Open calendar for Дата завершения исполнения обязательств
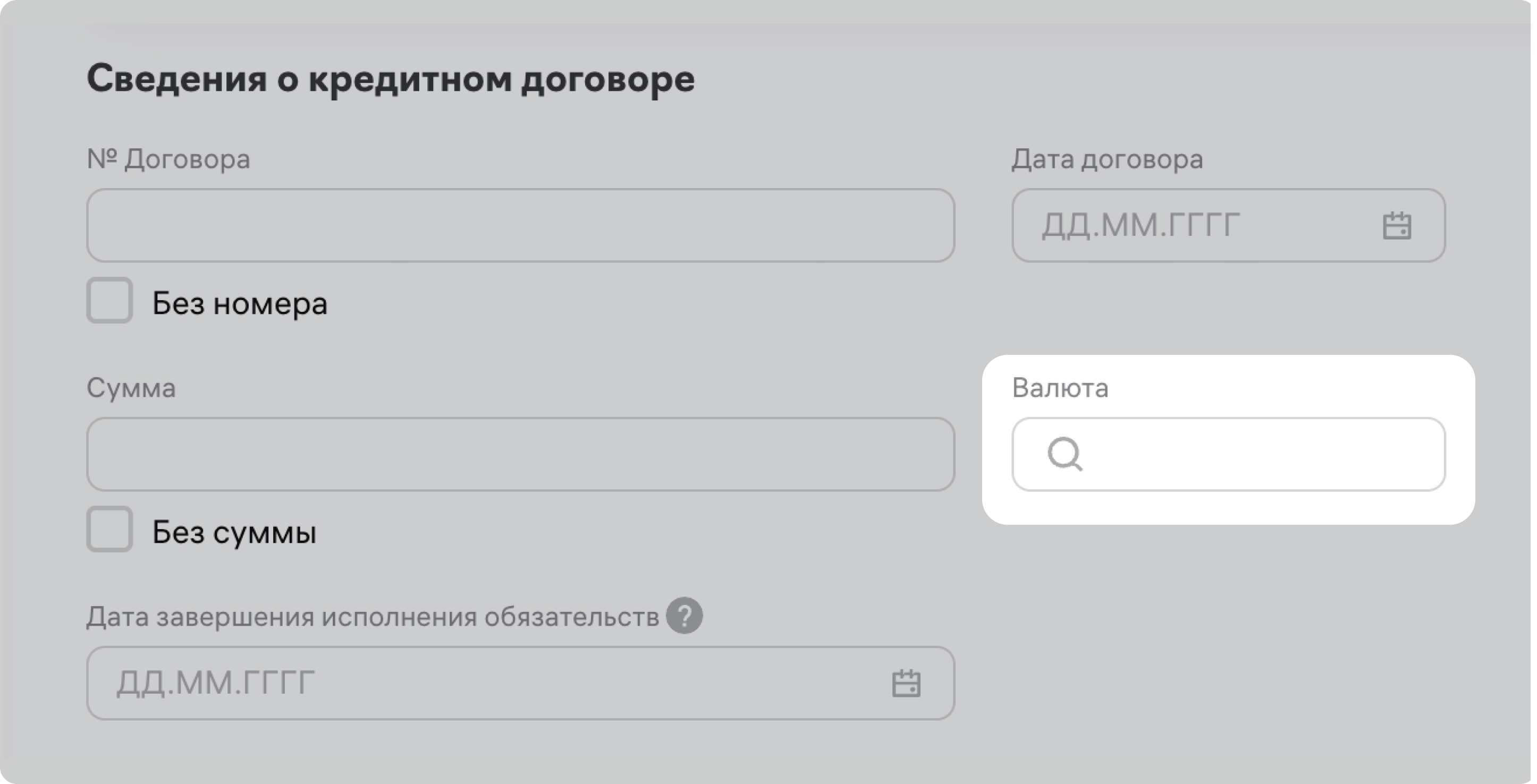 [x=906, y=683]
